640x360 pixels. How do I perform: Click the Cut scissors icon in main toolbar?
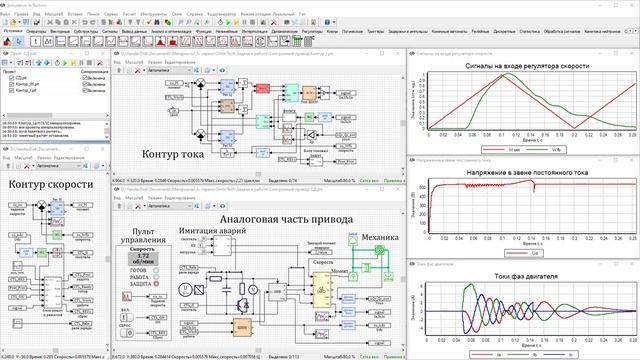click(x=50, y=22)
